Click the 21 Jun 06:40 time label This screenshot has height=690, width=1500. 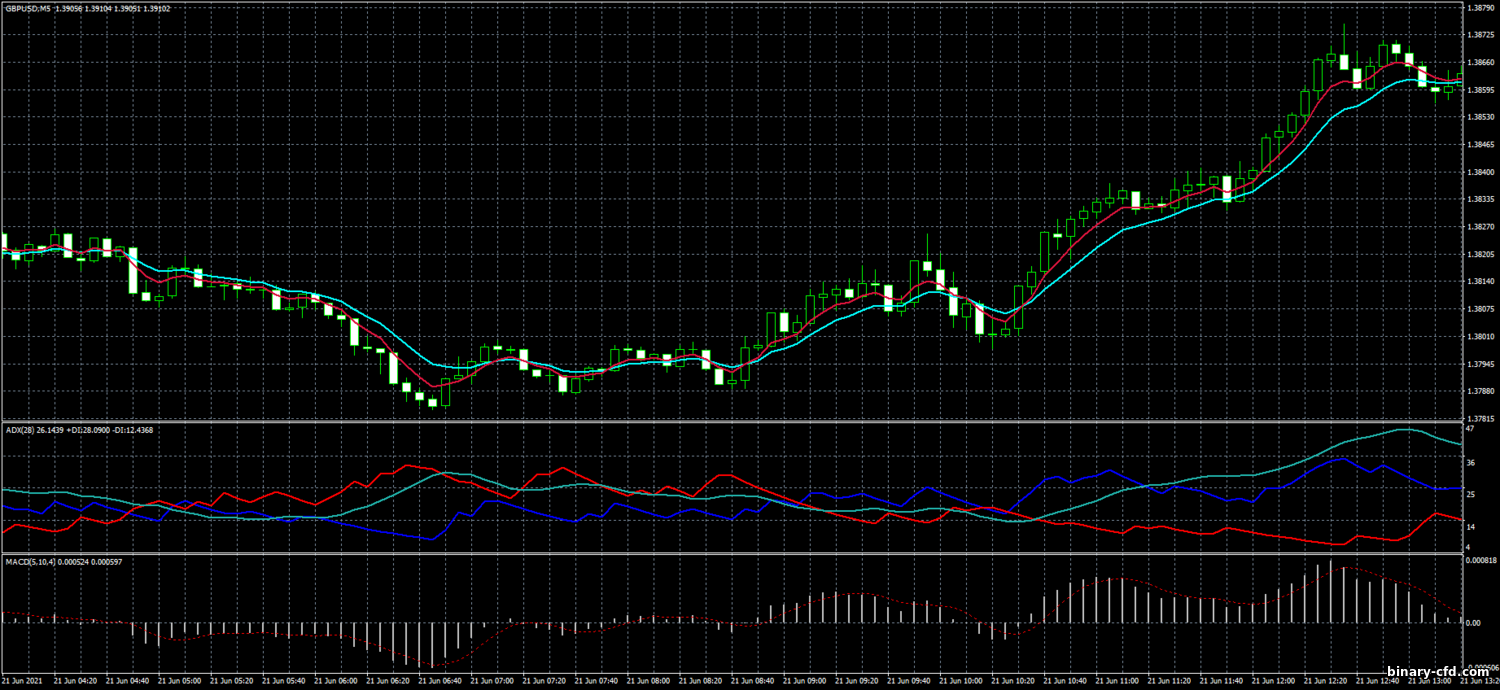(x=440, y=679)
